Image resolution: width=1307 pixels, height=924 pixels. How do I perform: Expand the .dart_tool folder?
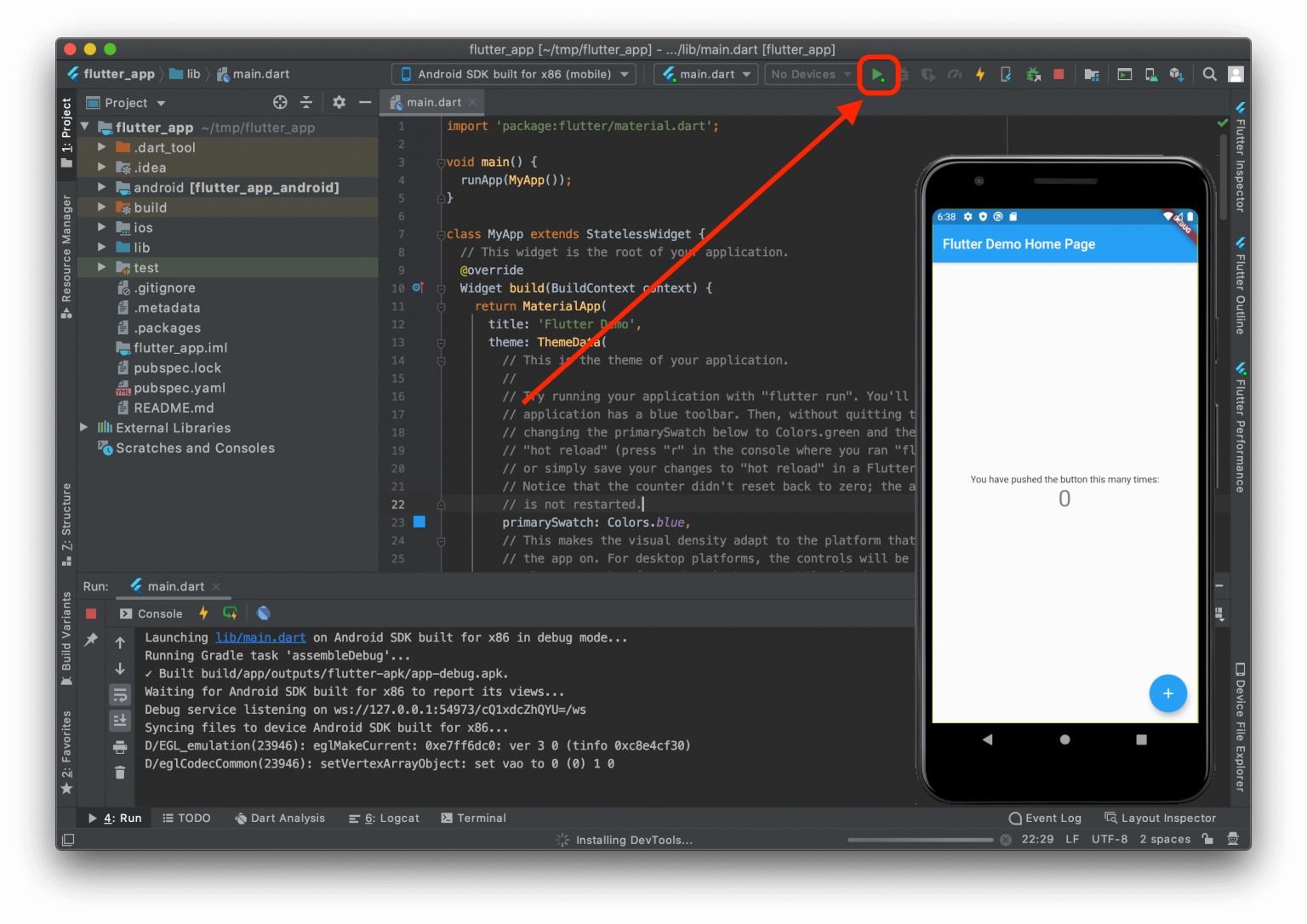102,147
